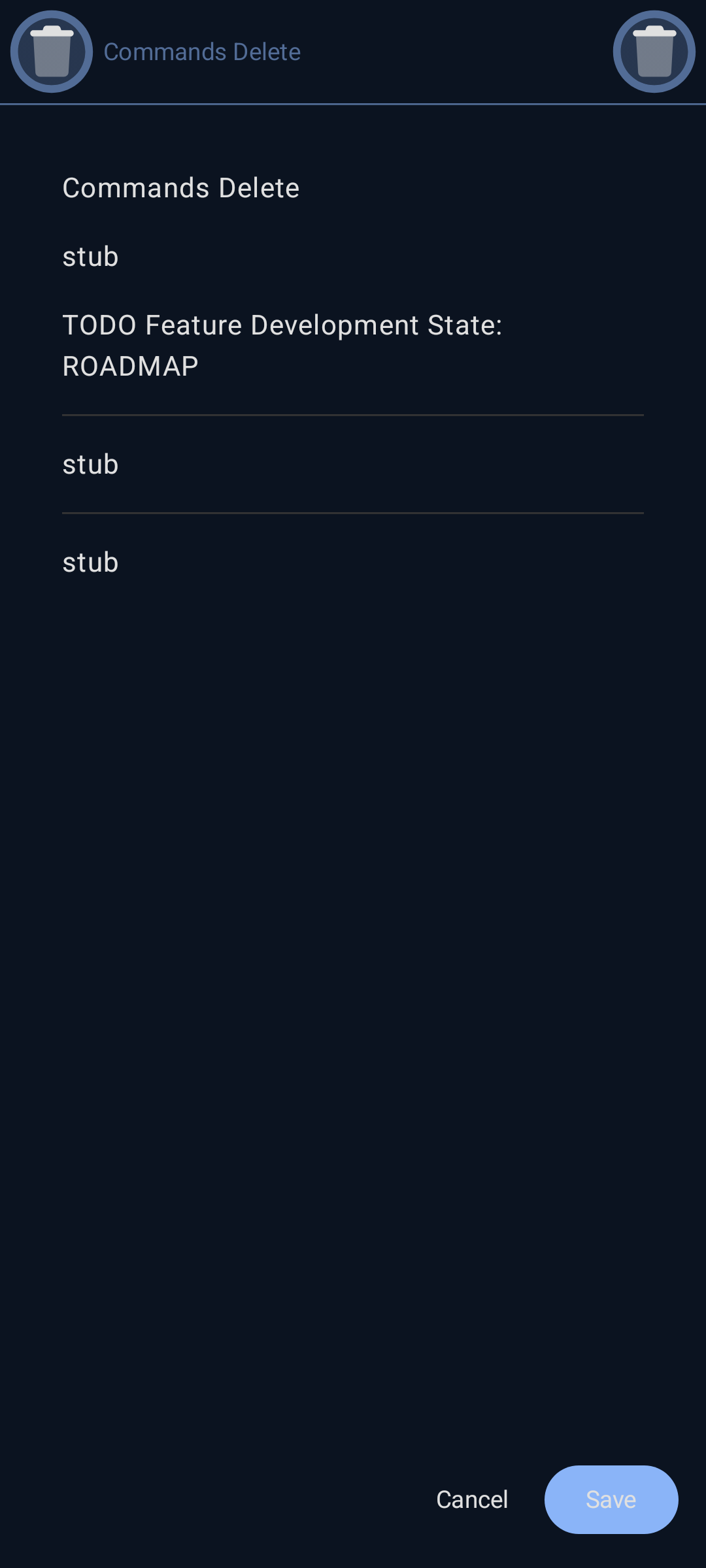Viewport: 706px width, 1568px height.
Task: Click the word TODO in the description
Action: (99, 325)
